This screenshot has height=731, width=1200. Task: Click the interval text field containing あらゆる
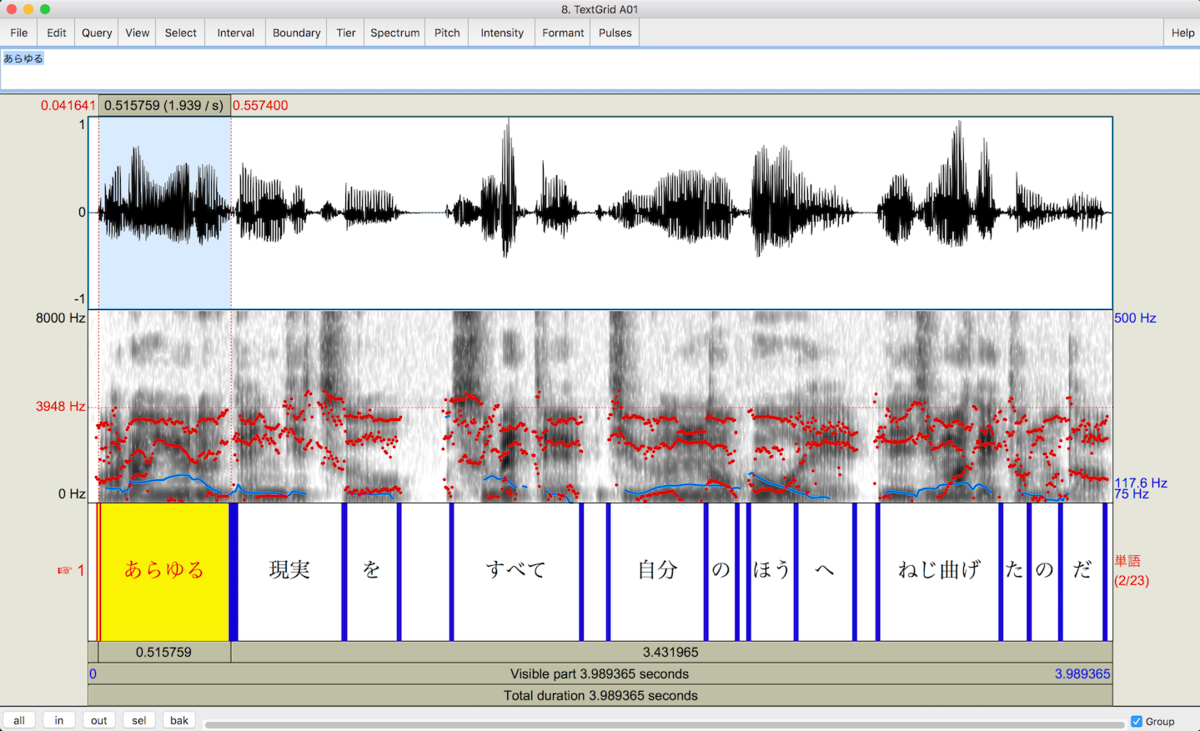tap(600, 69)
